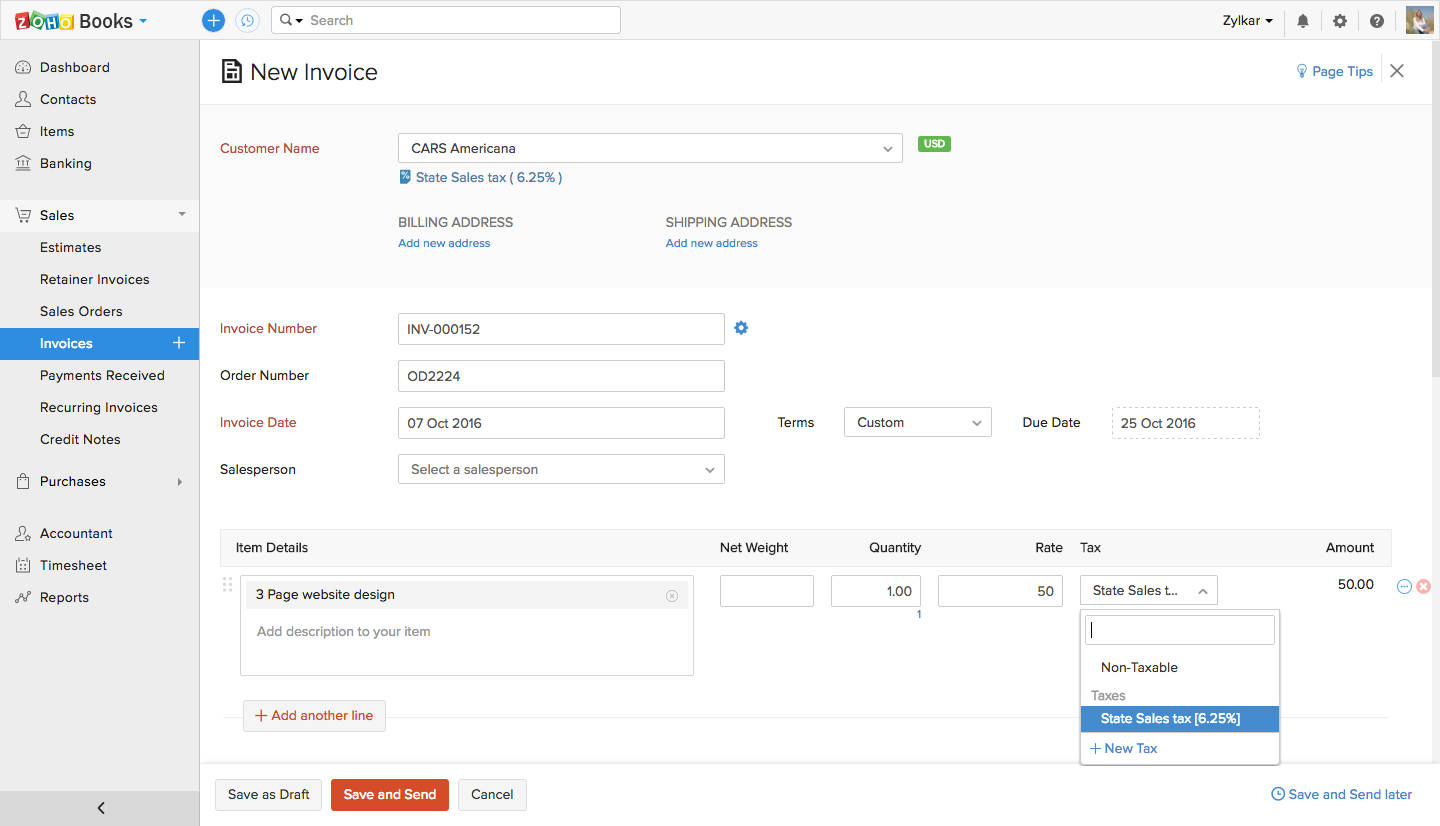
Task: Open recent activity clock icon in top bar
Action: pos(247,20)
